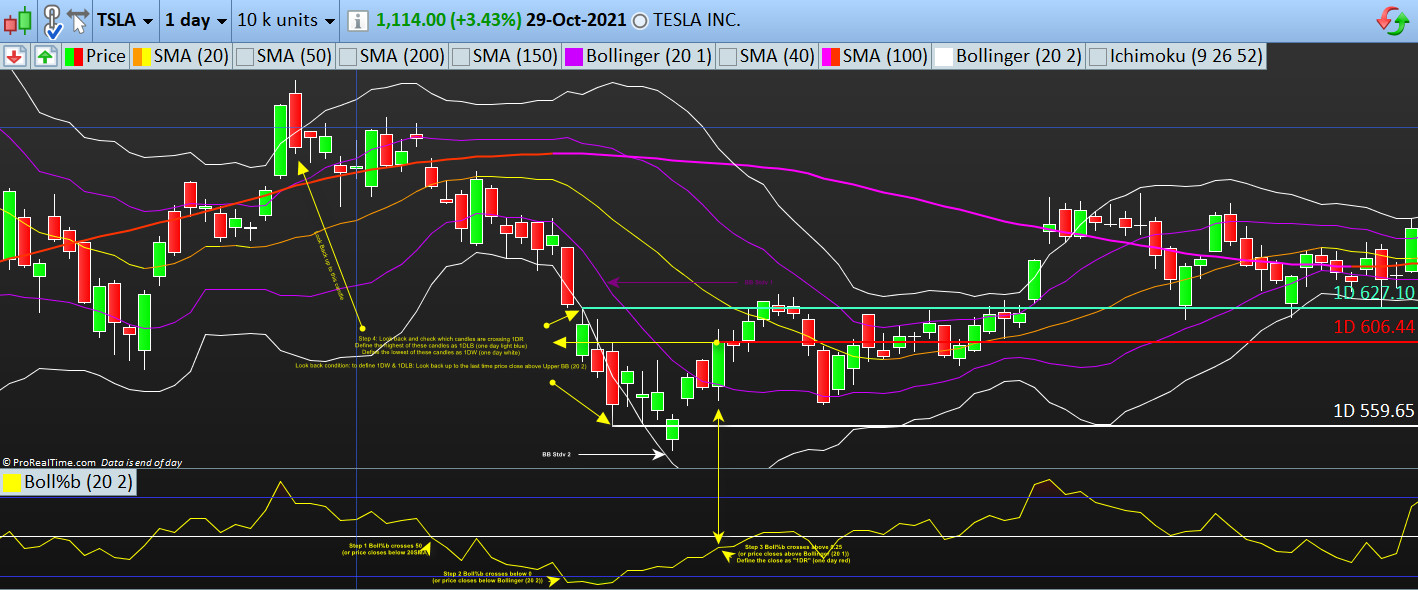Click the TESLA INC. company name
This screenshot has height=590, width=1418.
[697, 20]
